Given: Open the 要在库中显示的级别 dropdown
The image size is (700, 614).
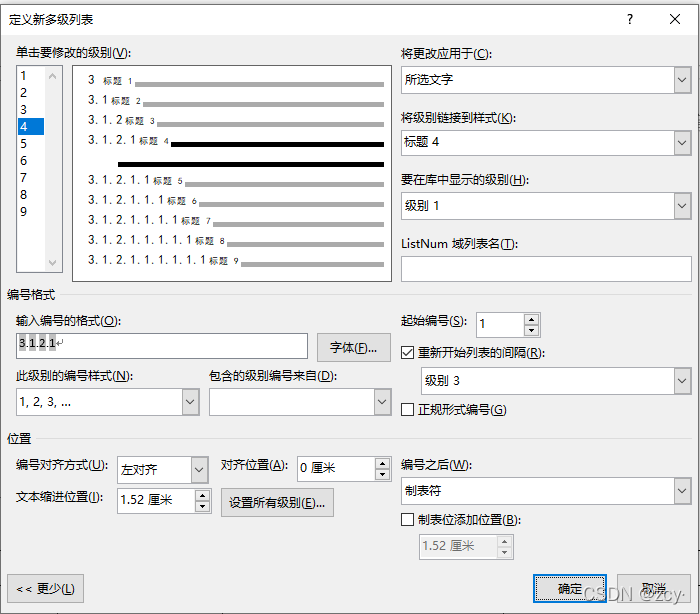Looking at the screenshot, I should tap(682, 206).
